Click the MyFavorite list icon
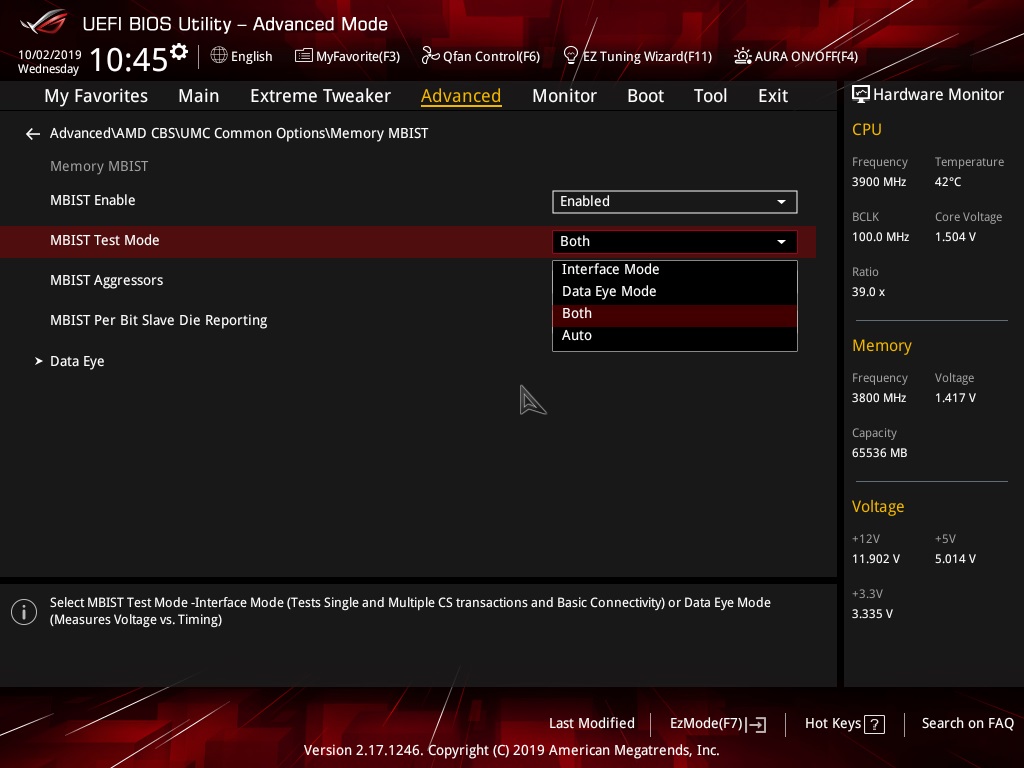1024x768 pixels. (x=303, y=56)
